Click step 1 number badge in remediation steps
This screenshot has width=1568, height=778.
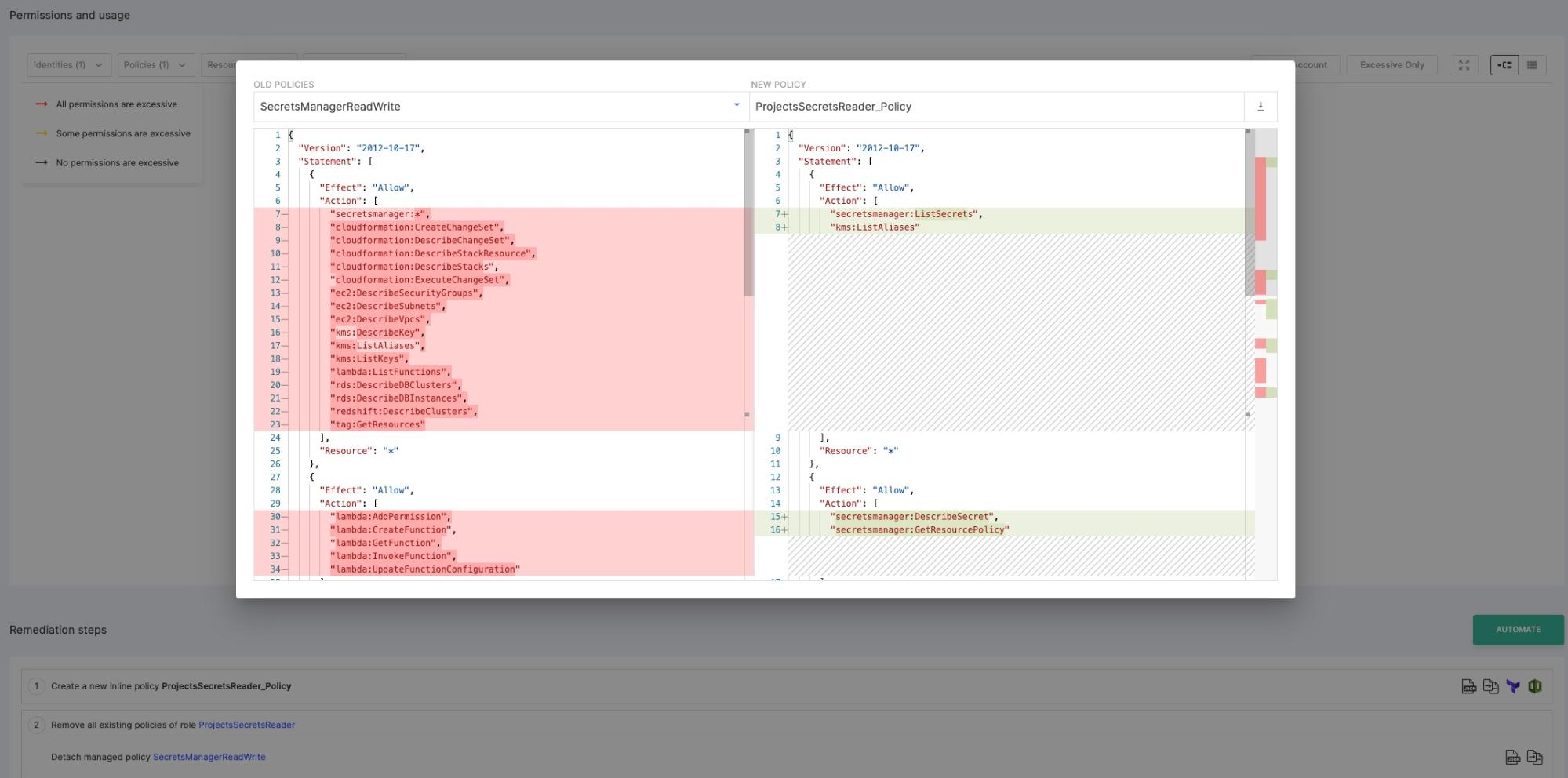click(x=36, y=686)
